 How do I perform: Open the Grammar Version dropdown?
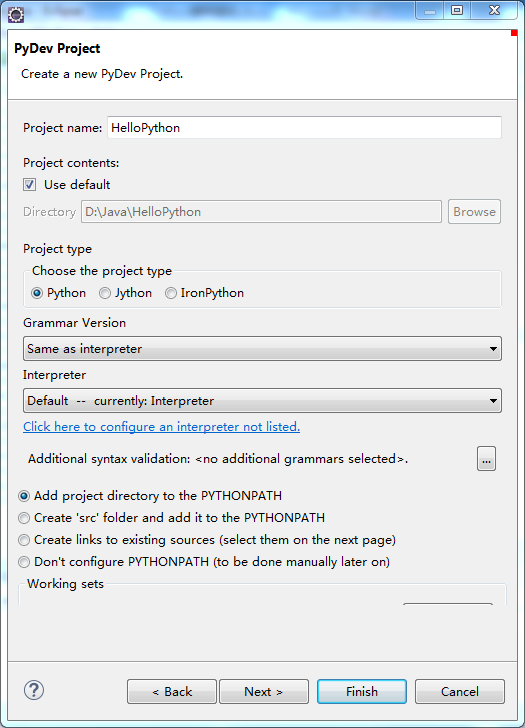tap(262, 349)
